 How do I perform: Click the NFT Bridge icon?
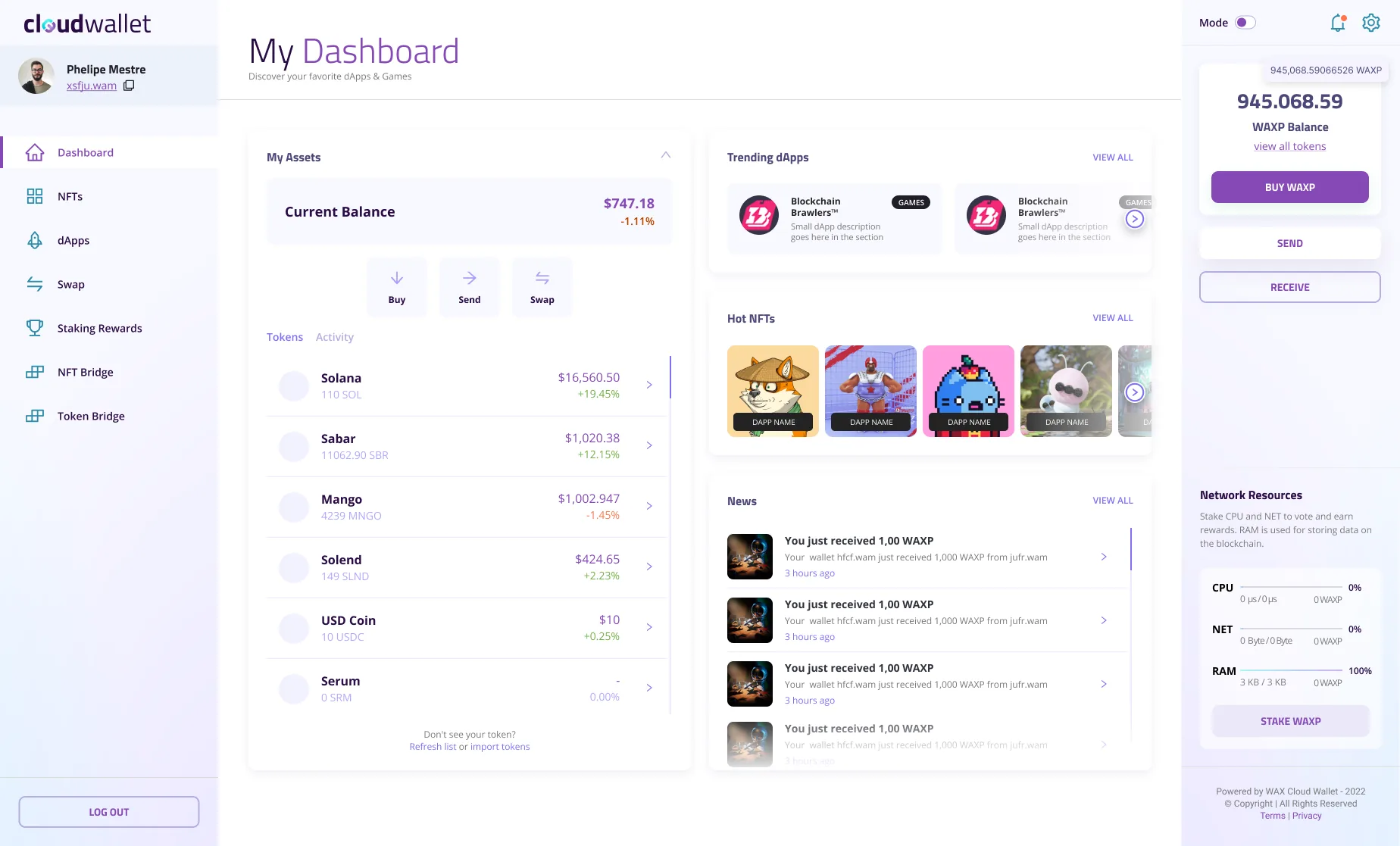pyautogui.click(x=35, y=372)
